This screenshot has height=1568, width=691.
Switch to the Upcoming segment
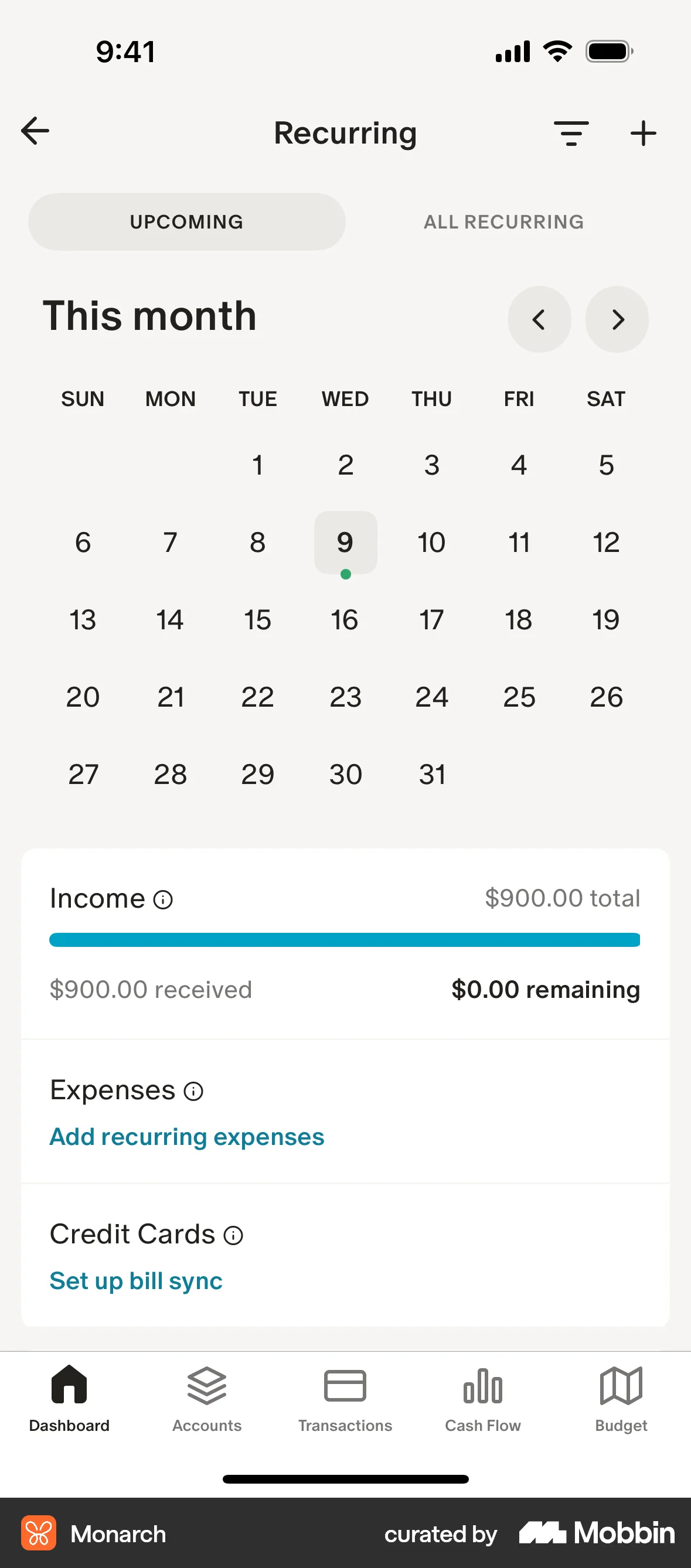pyautogui.click(x=186, y=221)
